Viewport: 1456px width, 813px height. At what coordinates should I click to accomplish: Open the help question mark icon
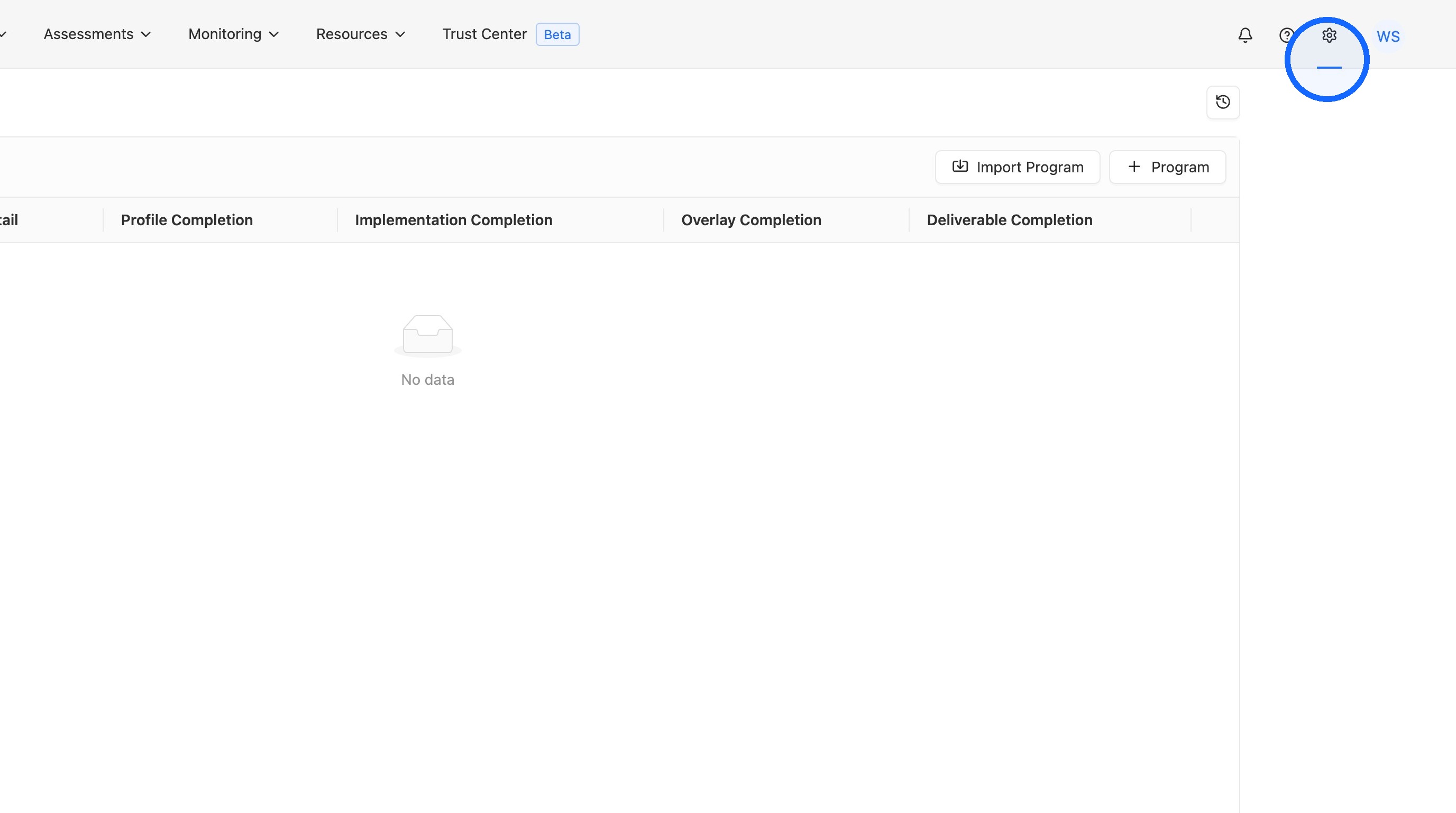[x=1286, y=35]
